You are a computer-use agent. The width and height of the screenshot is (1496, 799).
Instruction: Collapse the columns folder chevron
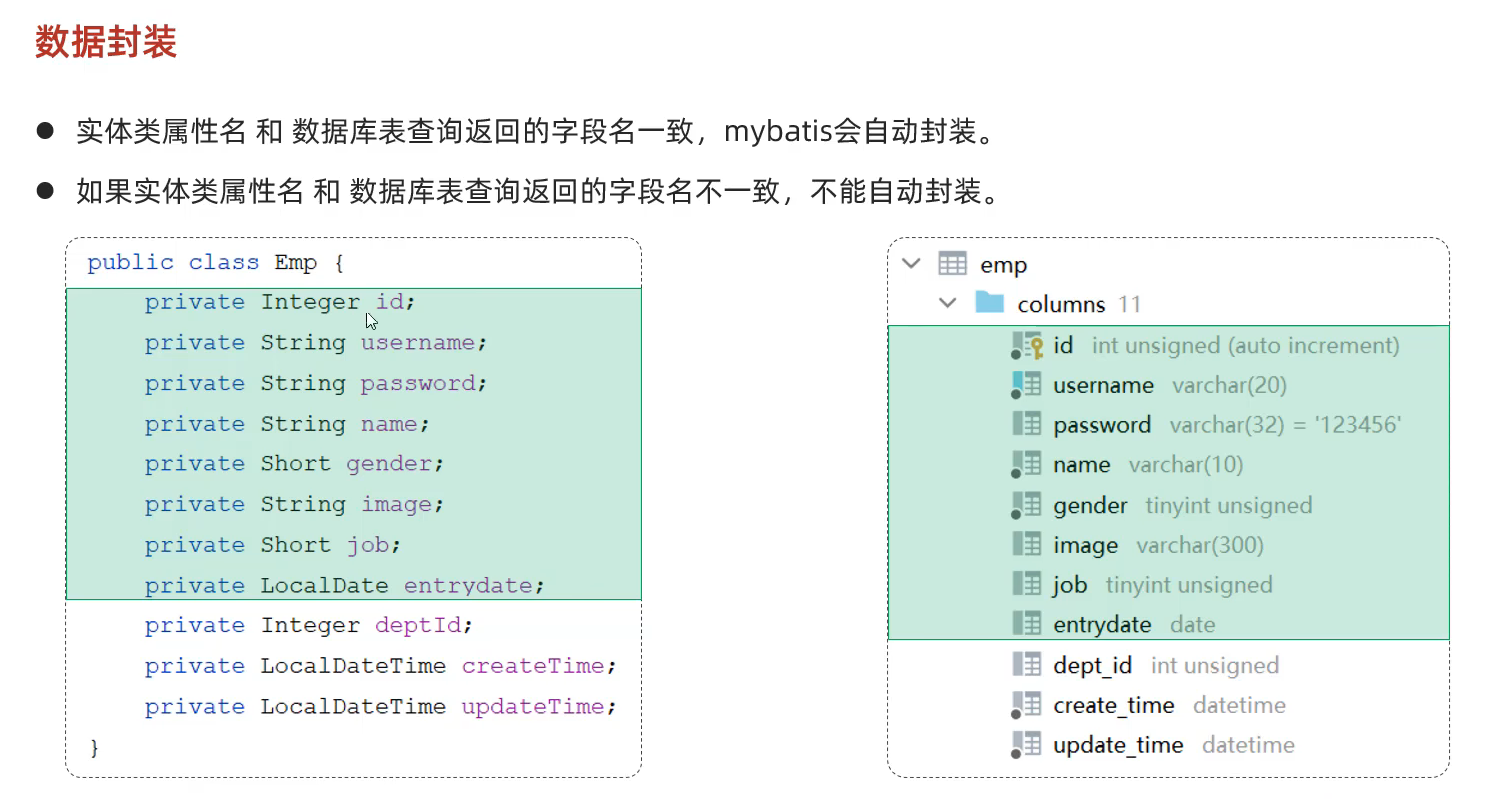click(948, 303)
